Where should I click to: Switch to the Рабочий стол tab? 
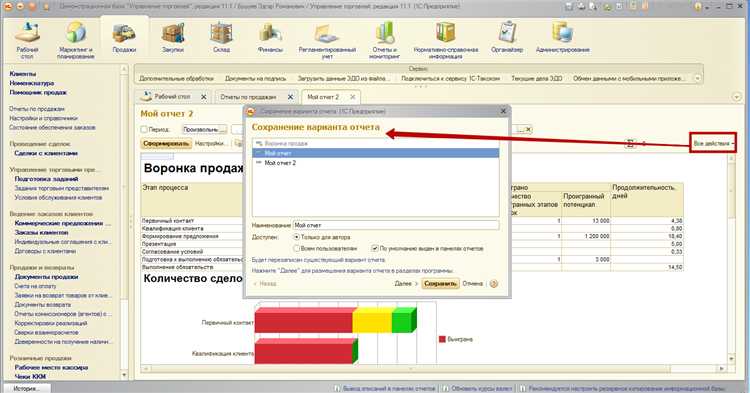pos(172,97)
